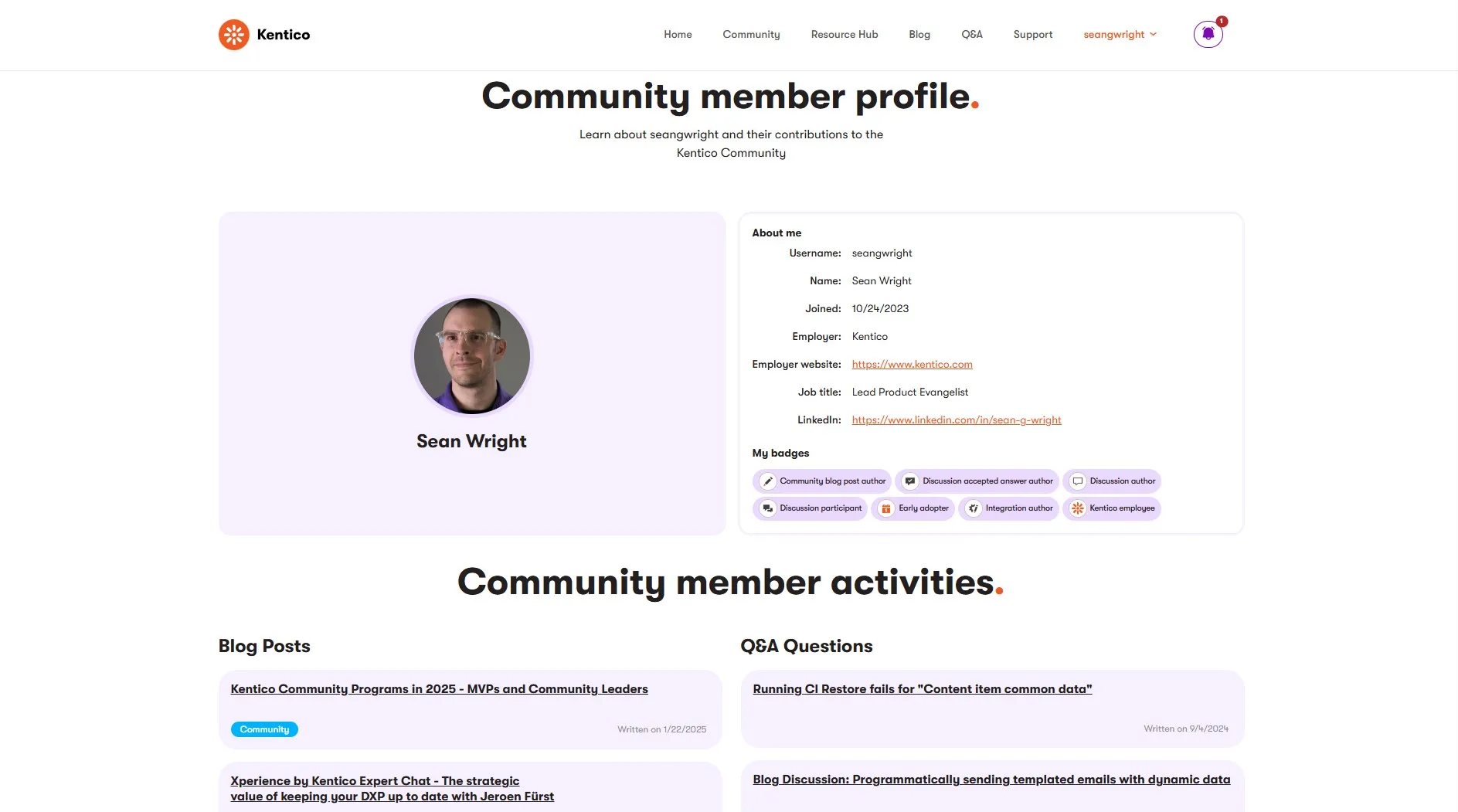This screenshot has height=812, width=1458.
Task: Click the Early adopter badge label
Action: coord(923,508)
